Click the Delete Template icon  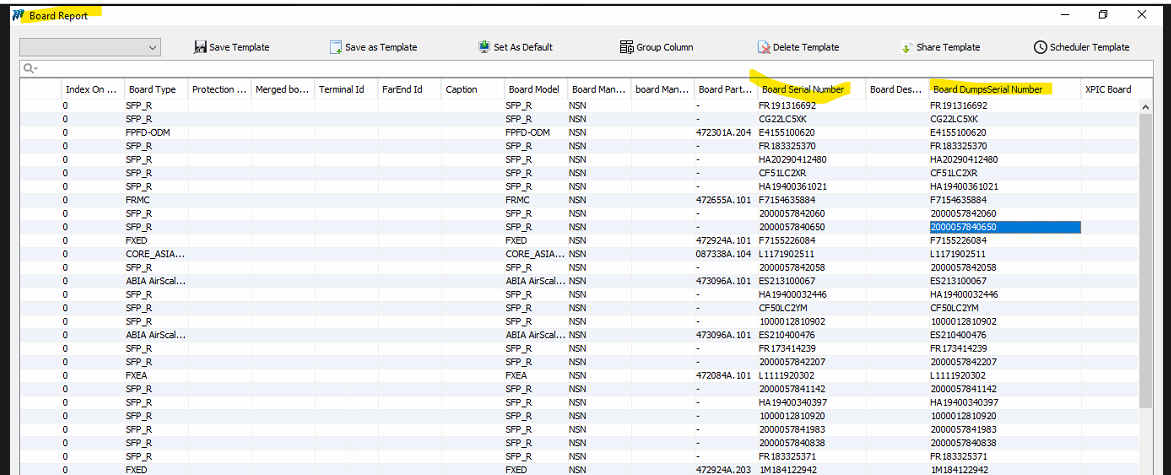[764, 47]
